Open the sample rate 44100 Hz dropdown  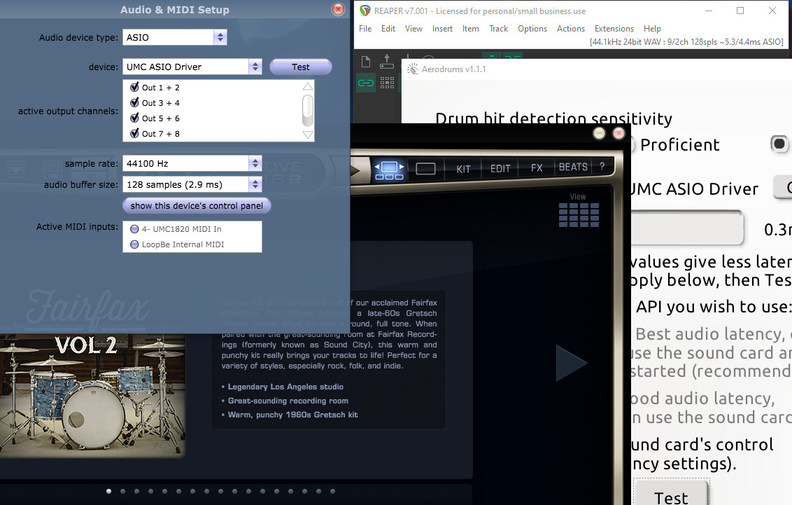192,163
